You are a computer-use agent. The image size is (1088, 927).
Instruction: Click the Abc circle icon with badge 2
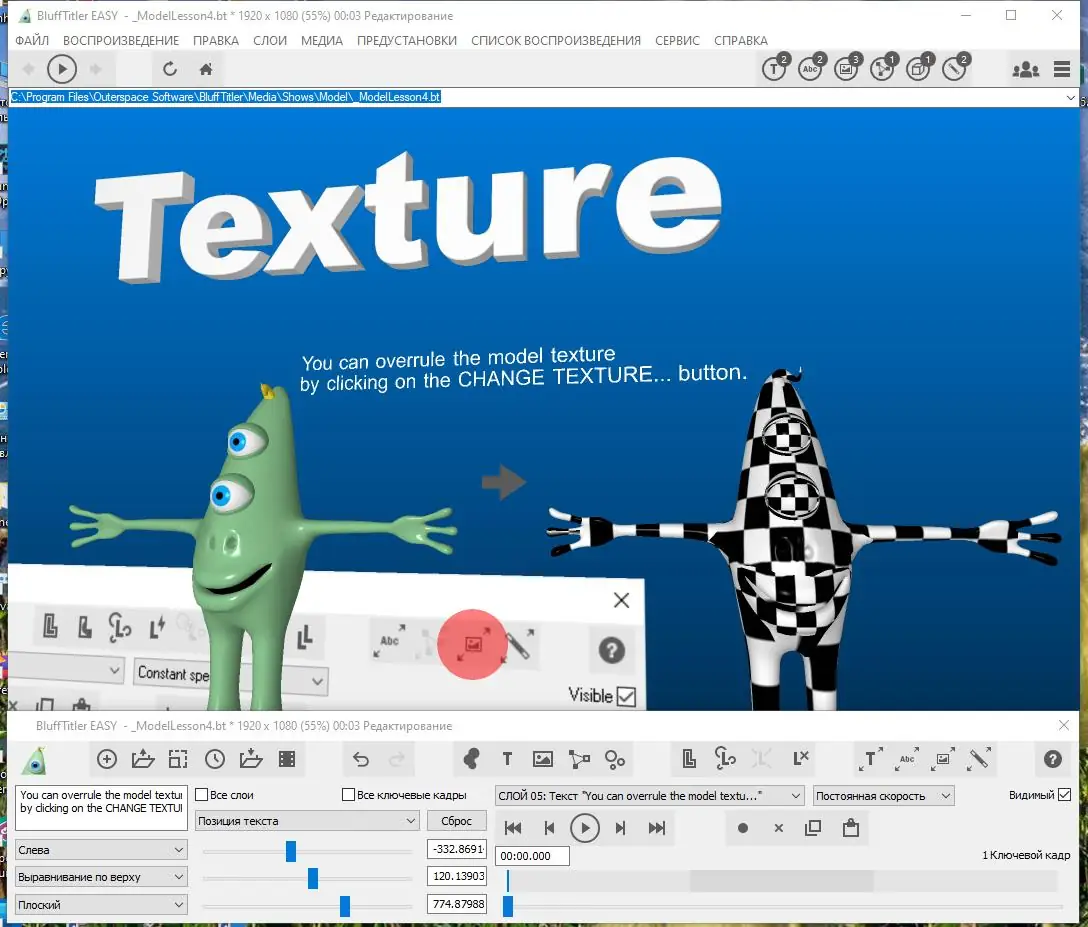(x=810, y=68)
